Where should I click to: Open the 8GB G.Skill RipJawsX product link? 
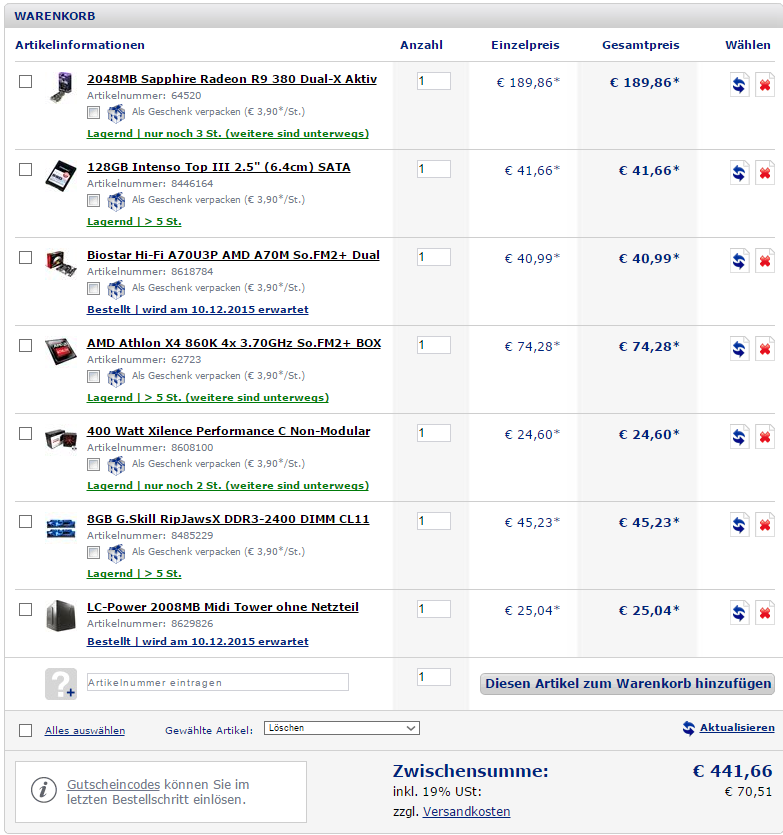228,519
